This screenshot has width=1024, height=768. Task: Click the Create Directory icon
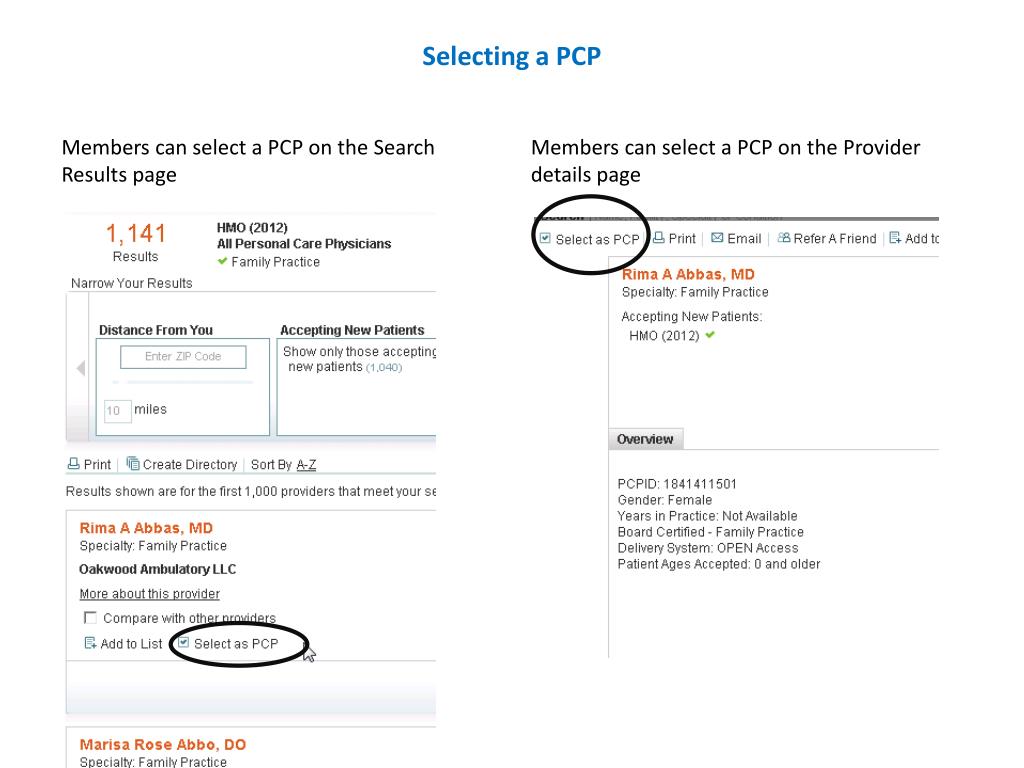(x=133, y=463)
